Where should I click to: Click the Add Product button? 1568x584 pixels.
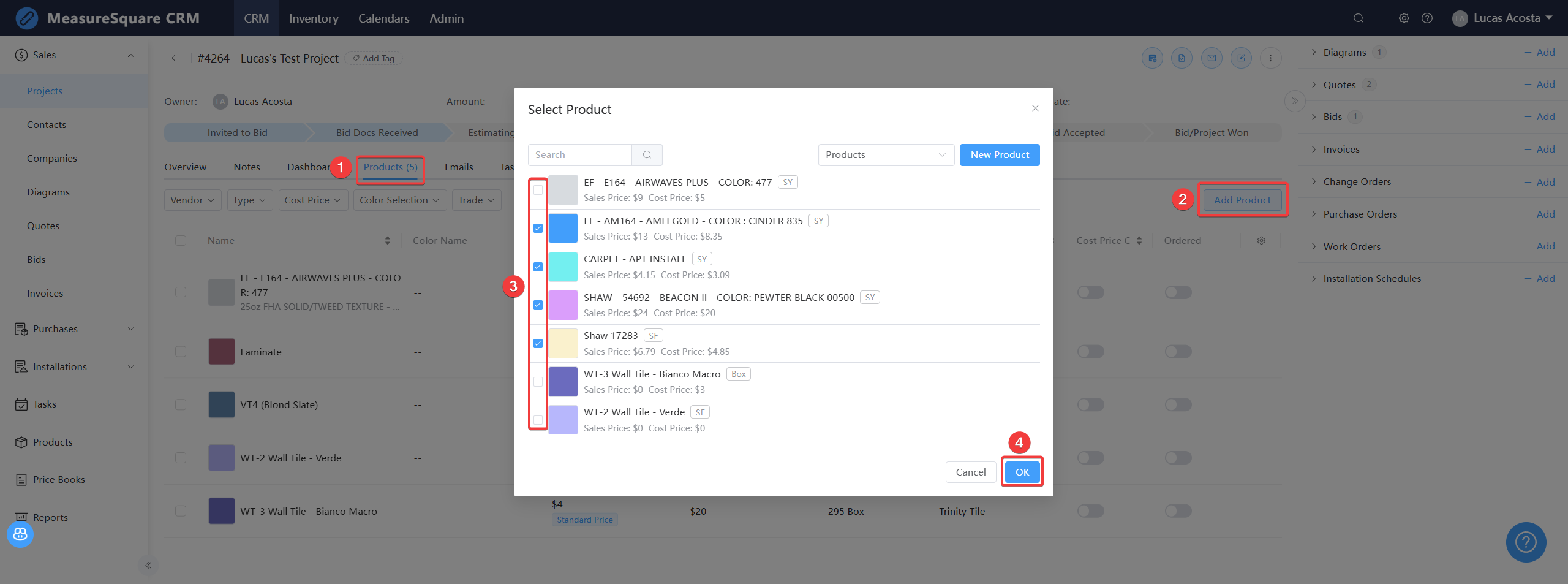pyautogui.click(x=1242, y=200)
